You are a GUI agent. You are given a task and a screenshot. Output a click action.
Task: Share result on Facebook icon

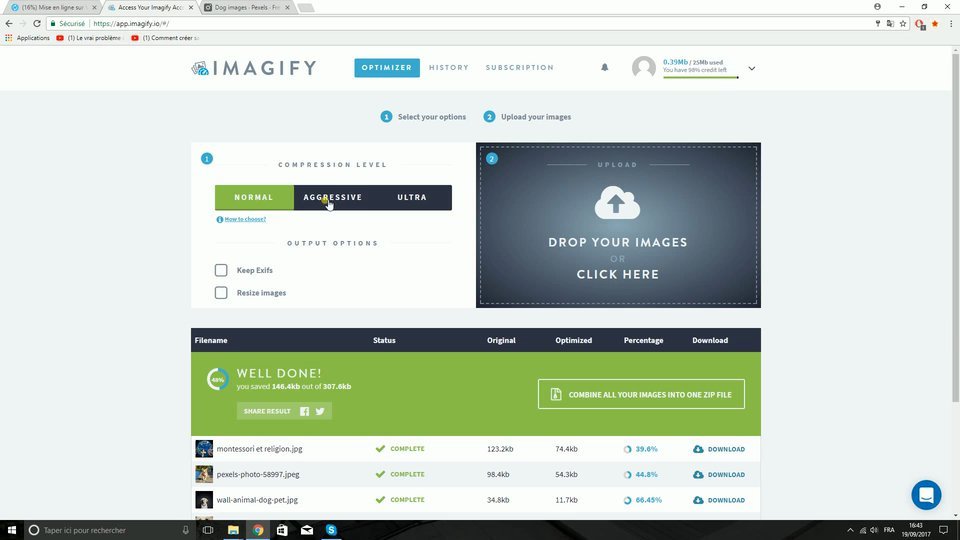(x=304, y=411)
